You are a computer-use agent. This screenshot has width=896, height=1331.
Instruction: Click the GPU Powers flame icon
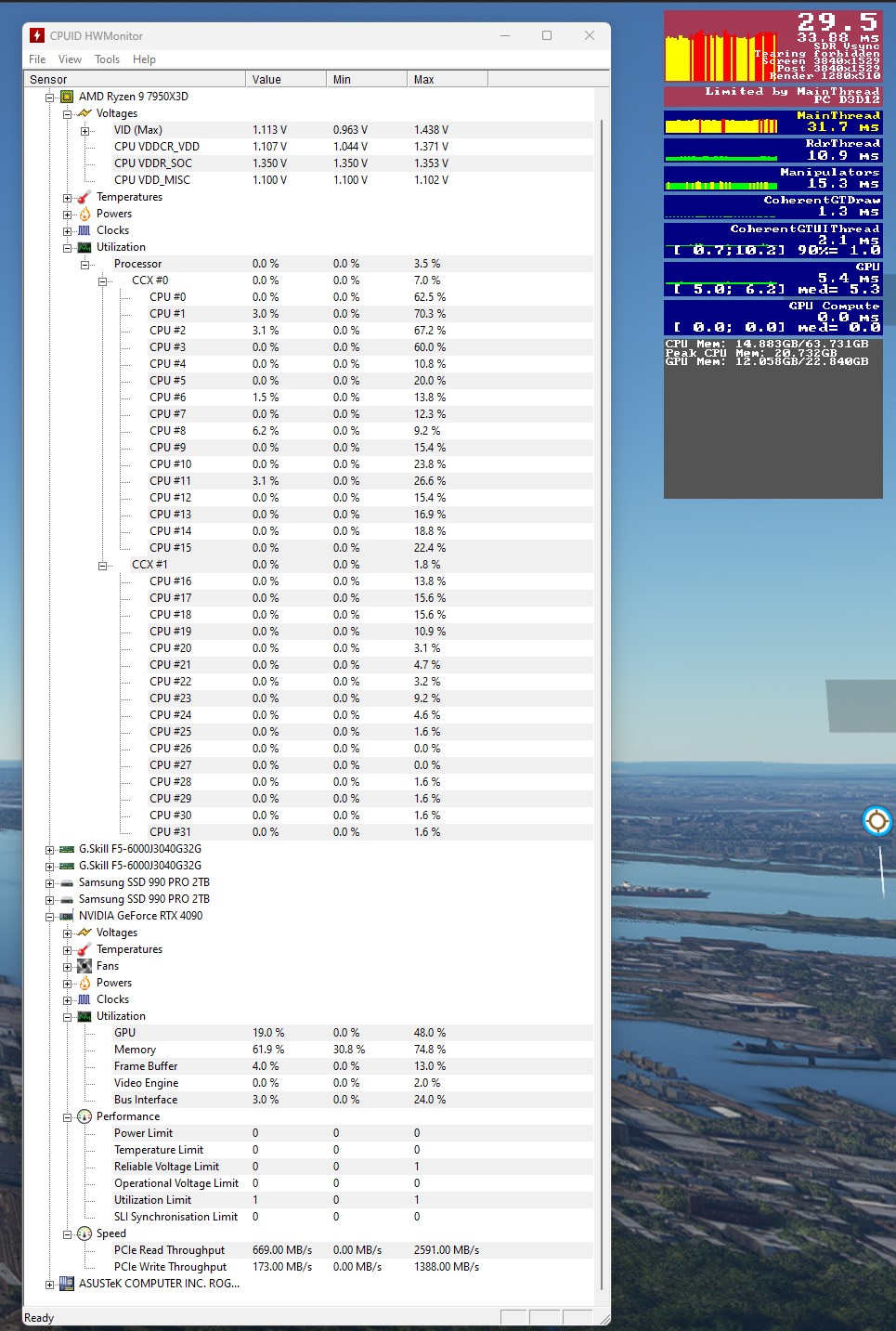84,983
